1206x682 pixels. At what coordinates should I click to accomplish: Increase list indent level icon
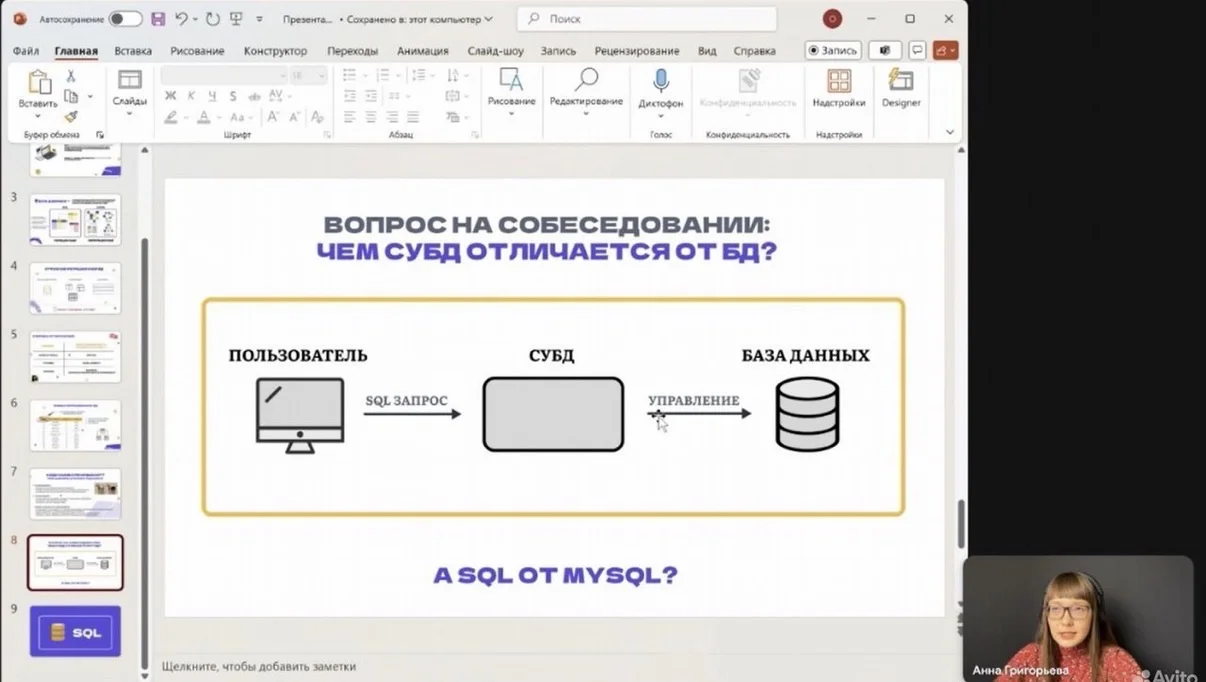point(370,96)
